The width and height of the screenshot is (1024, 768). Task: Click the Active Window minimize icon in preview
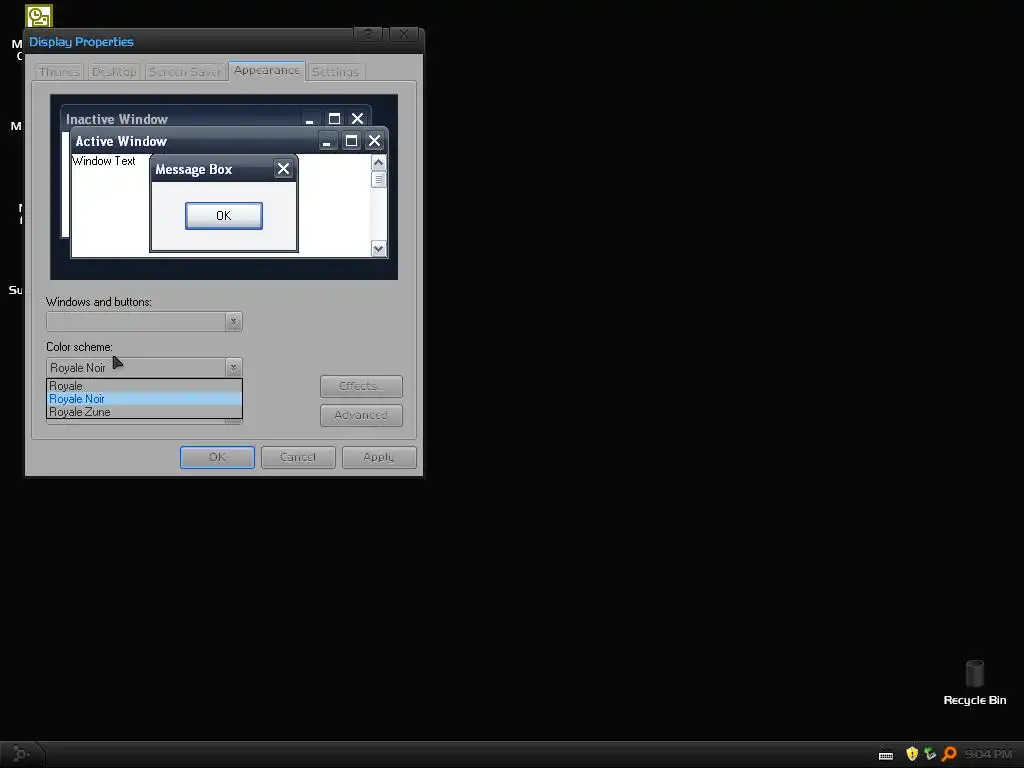click(327, 140)
